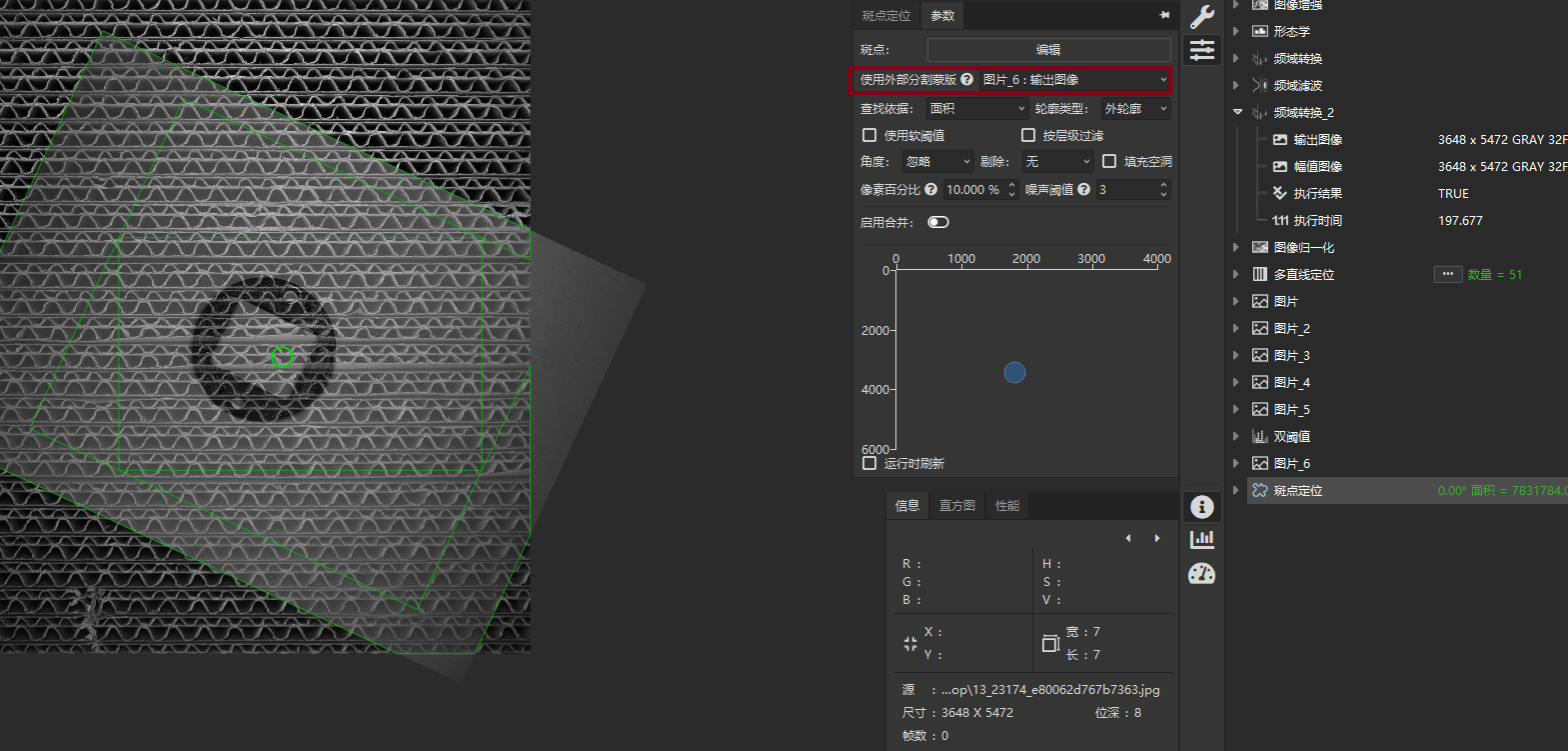Select the 图片_3 tree item
The height and width of the screenshot is (751, 1568).
1291,355
